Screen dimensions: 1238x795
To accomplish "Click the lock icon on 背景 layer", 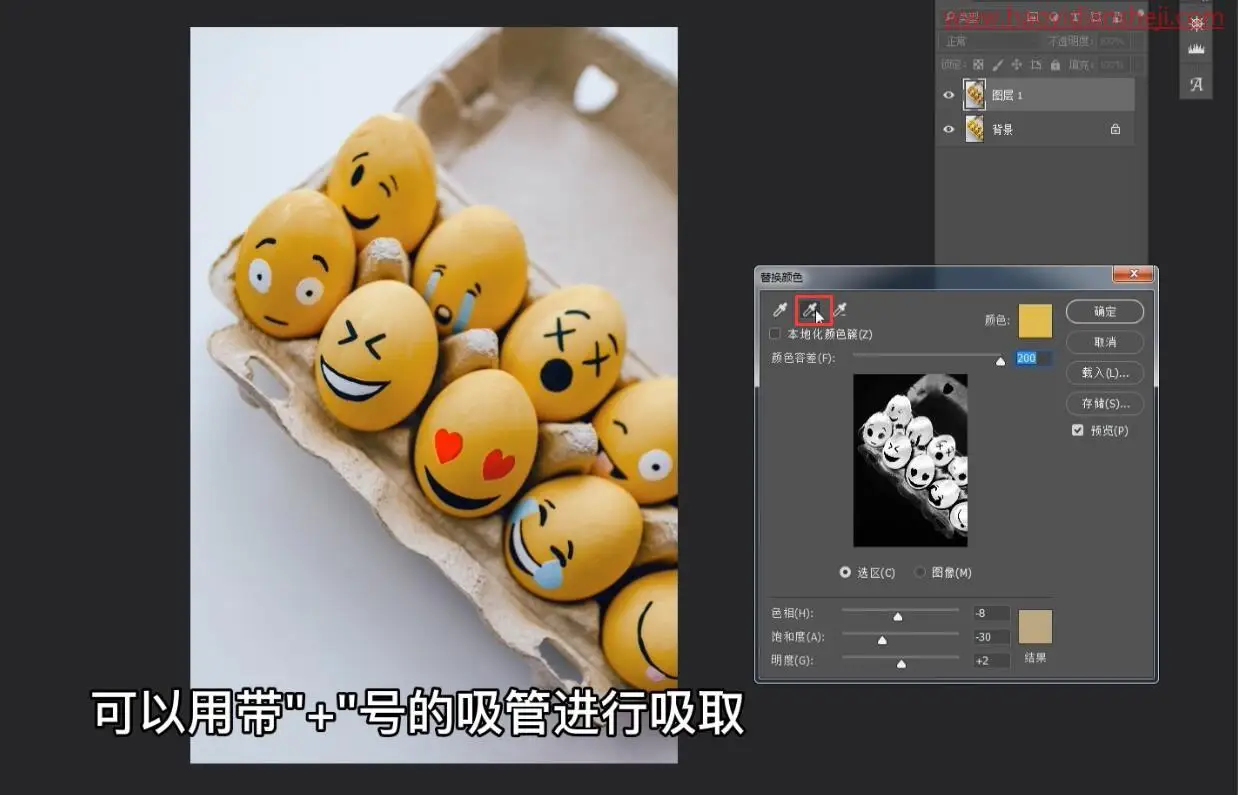I will coord(1115,129).
